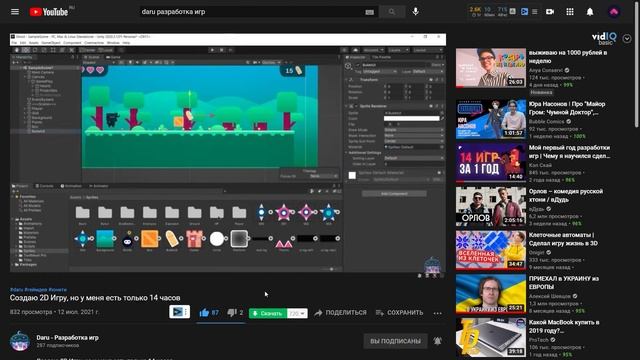The image size is (640, 360).
Task: Click the grey extension icon beside vidIQ stats
Action: [513, 12]
